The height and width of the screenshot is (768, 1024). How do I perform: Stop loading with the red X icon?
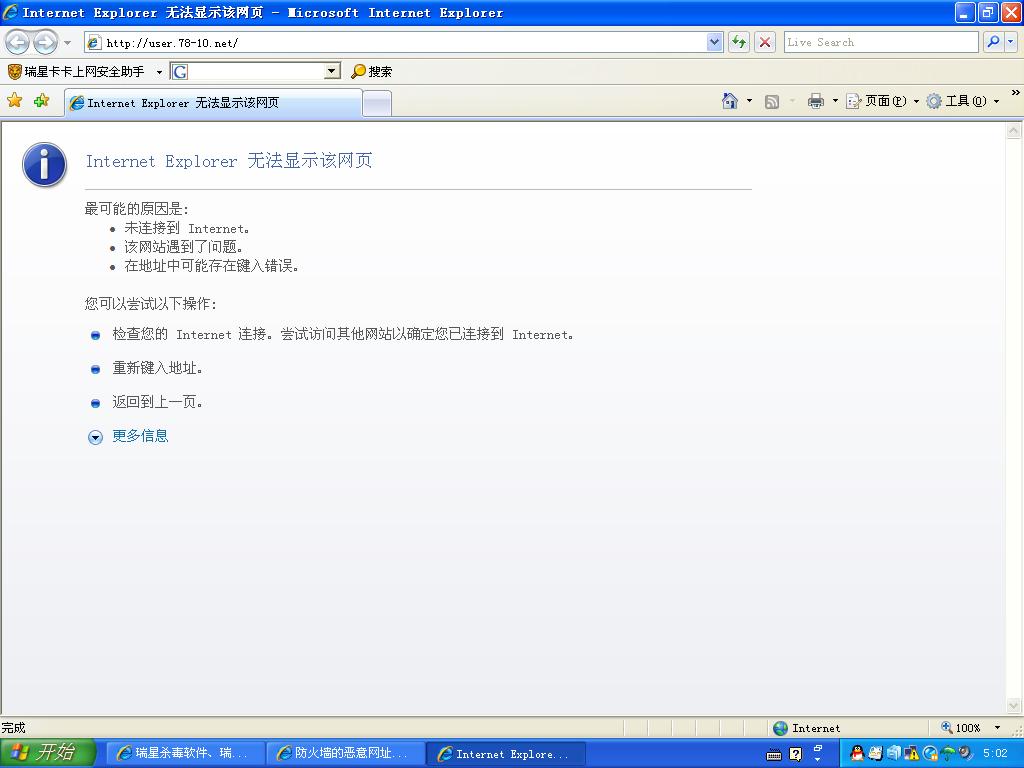click(765, 43)
